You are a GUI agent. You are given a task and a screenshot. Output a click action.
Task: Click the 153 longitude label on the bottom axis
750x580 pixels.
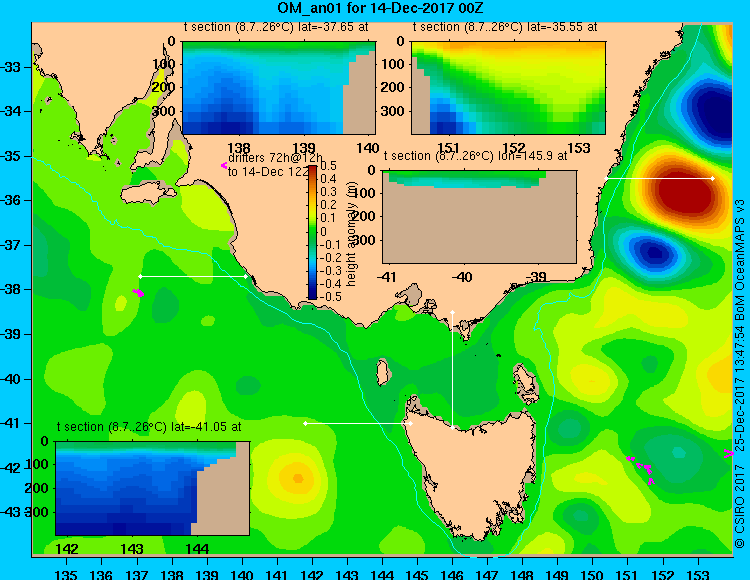[698, 574]
